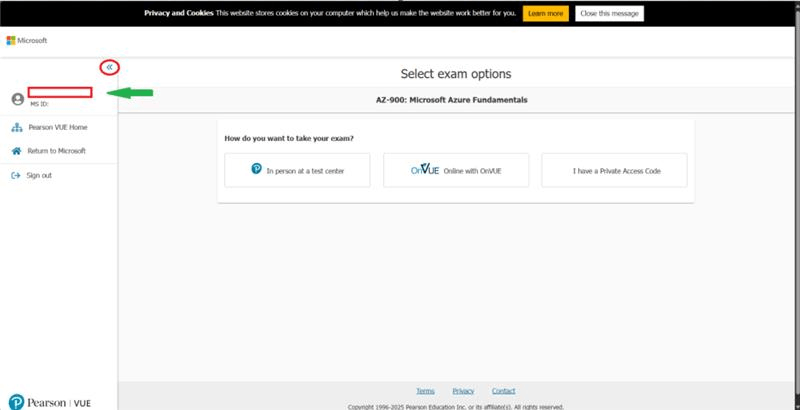Click the Pearson VUE logo at bottom
Screen dimensions: 800x410
tap(49, 403)
